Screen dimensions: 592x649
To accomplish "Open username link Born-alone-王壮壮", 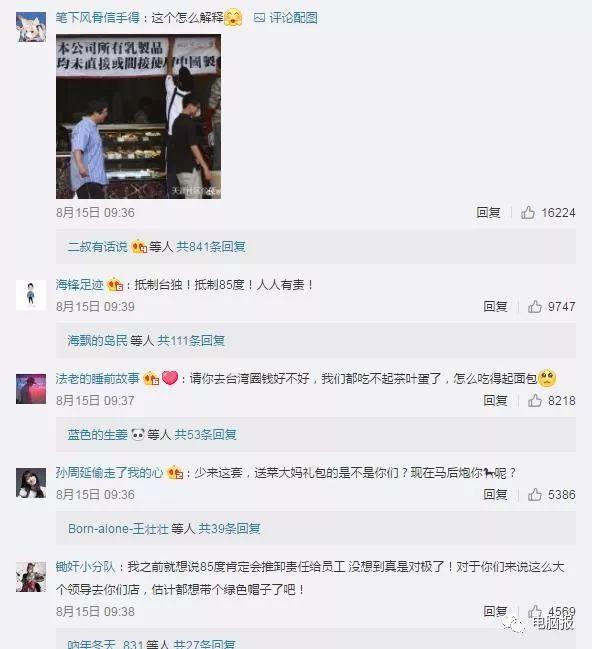I will click(118, 529).
